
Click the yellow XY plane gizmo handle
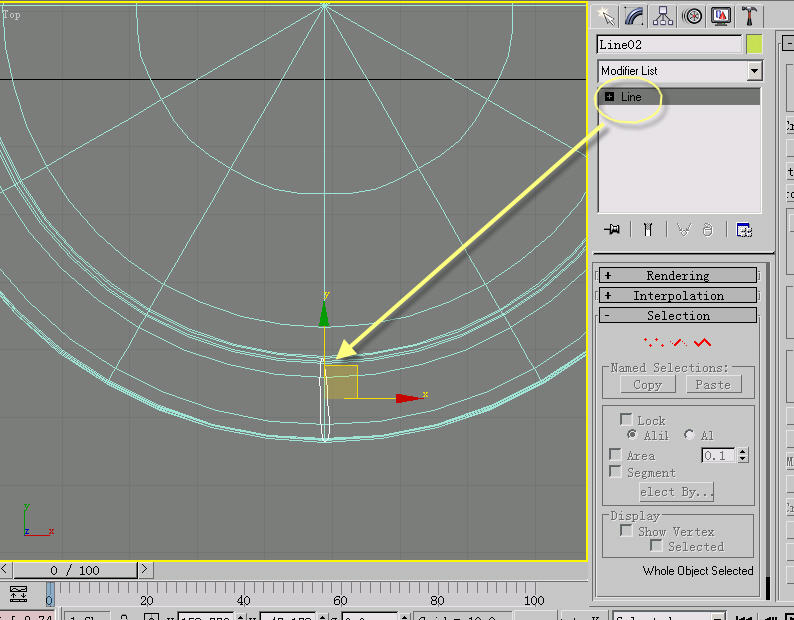tap(341, 381)
